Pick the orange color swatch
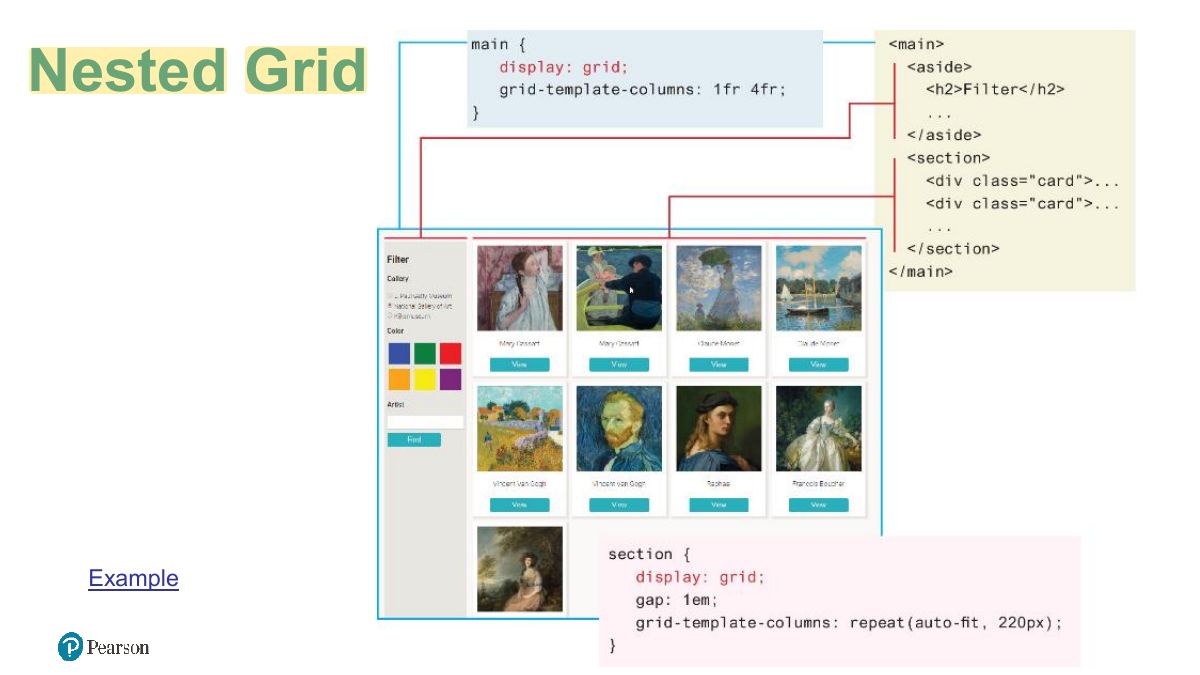1200x675 pixels. (x=399, y=379)
